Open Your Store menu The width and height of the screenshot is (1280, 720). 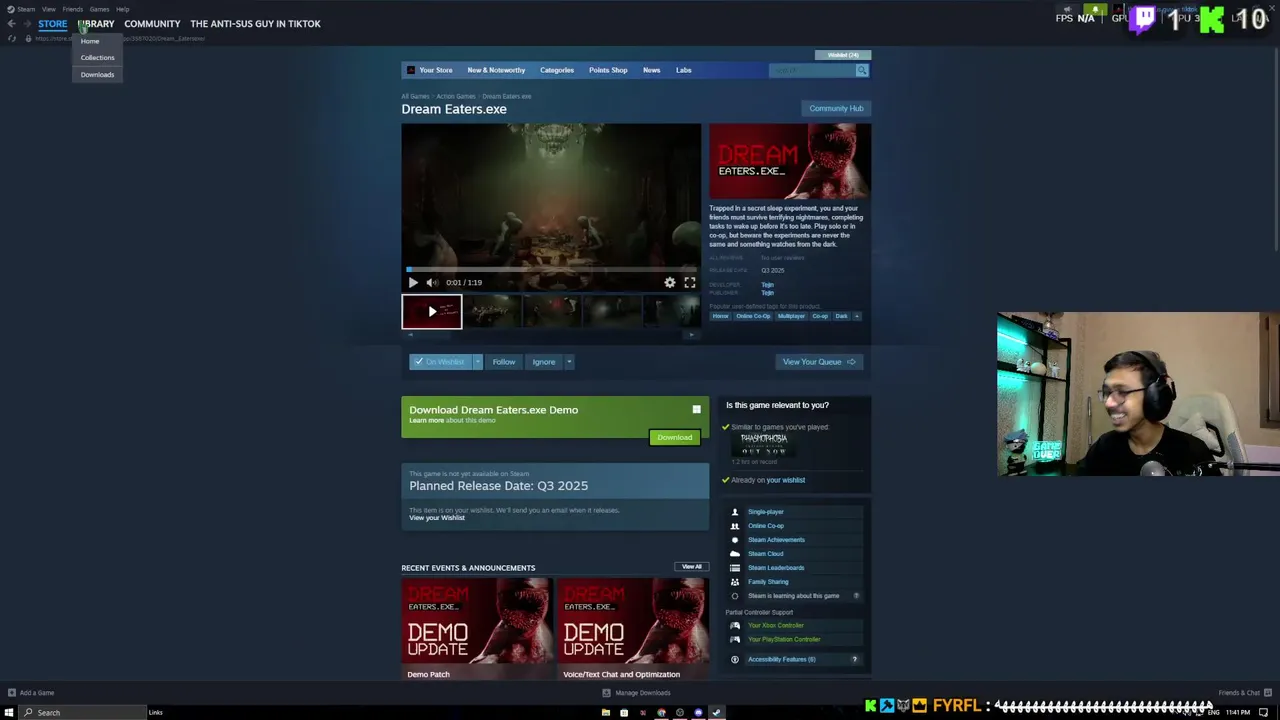click(x=436, y=70)
